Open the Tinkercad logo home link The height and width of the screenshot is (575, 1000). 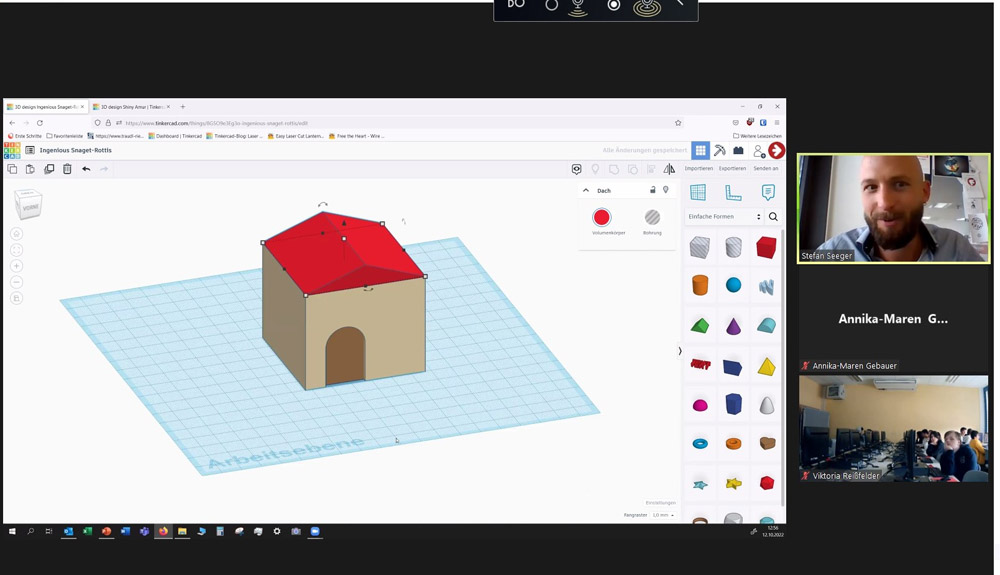[x=12, y=150]
